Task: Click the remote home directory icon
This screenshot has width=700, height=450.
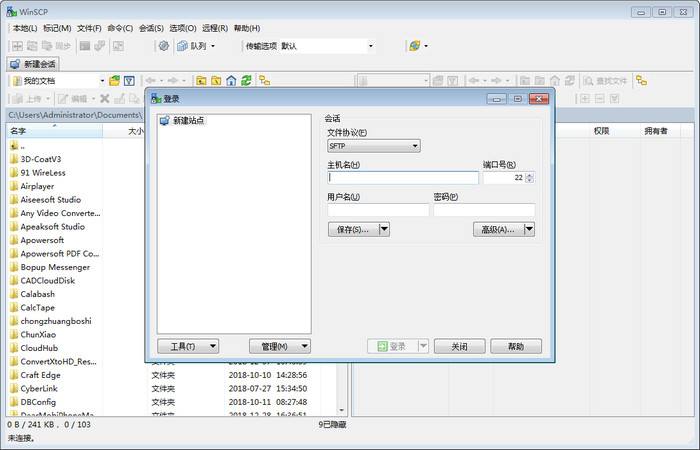Action: pyautogui.click(x=555, y=81)
